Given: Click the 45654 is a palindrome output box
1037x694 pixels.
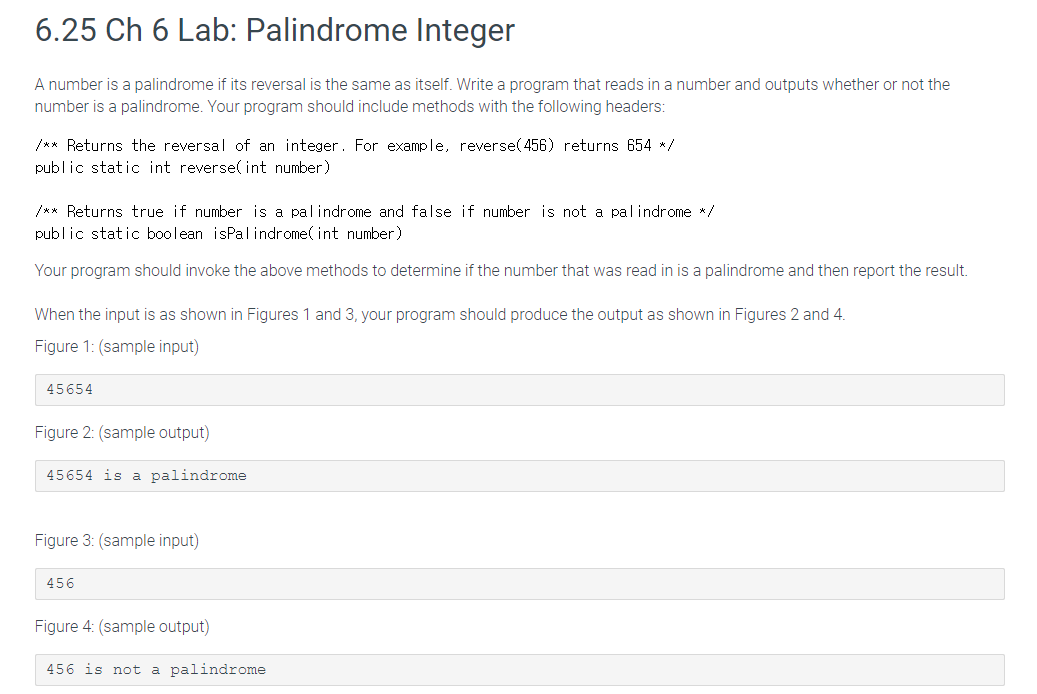Looking at the screenshot, I should click(x=520, y=476).
